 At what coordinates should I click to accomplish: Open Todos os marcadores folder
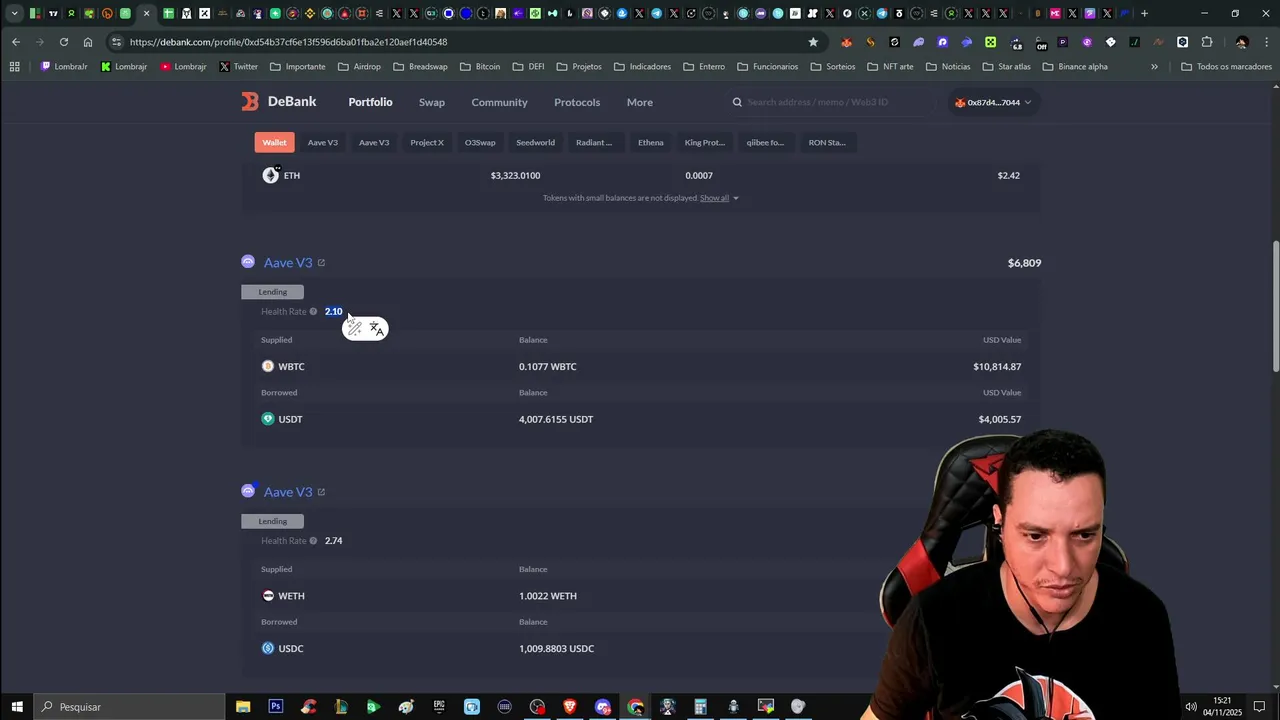tap(1226, 67)
